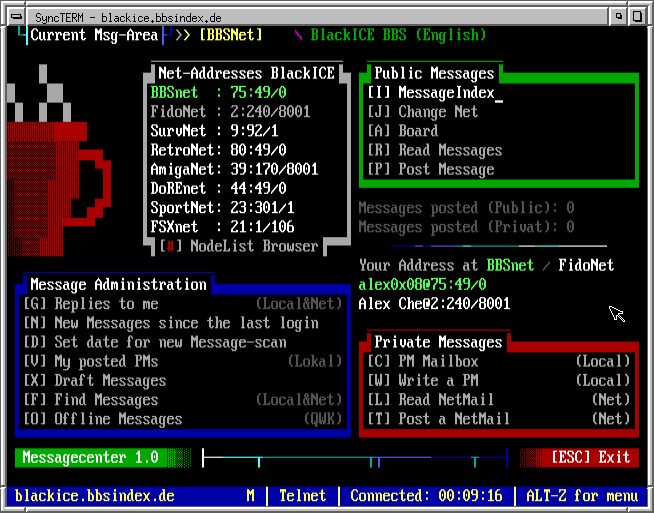Click the SportNet: 23:301/1 row

pos(223,208)
